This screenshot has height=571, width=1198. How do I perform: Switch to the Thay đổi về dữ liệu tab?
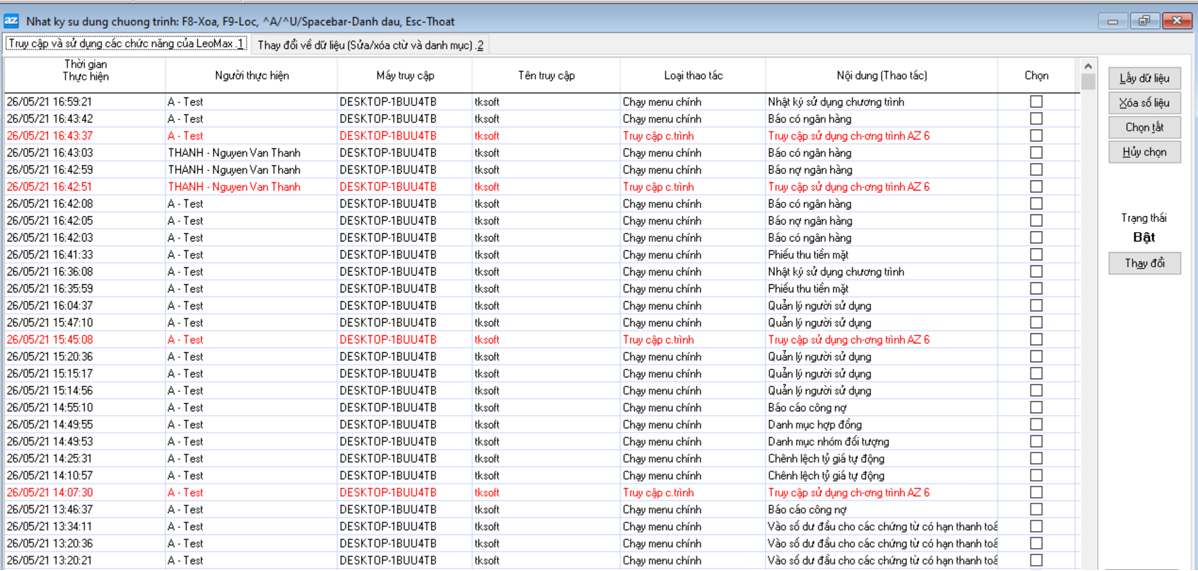point(370,45)
